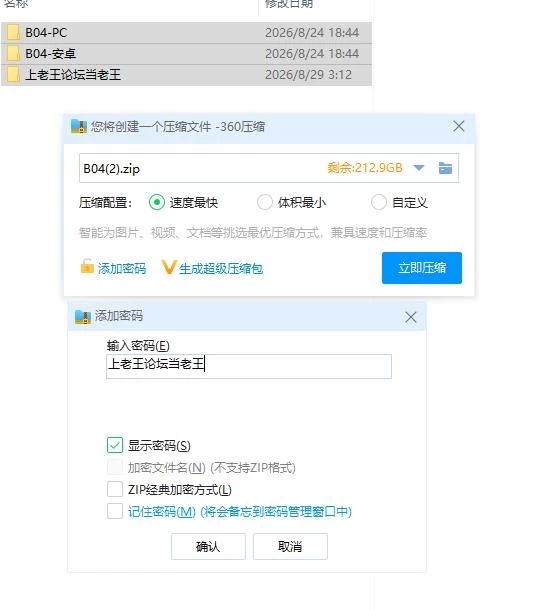This screenshot has height=610, width=554.
Task: Enable the ZIP经典加密方式 checkbox
Action: tap(115, 489)
